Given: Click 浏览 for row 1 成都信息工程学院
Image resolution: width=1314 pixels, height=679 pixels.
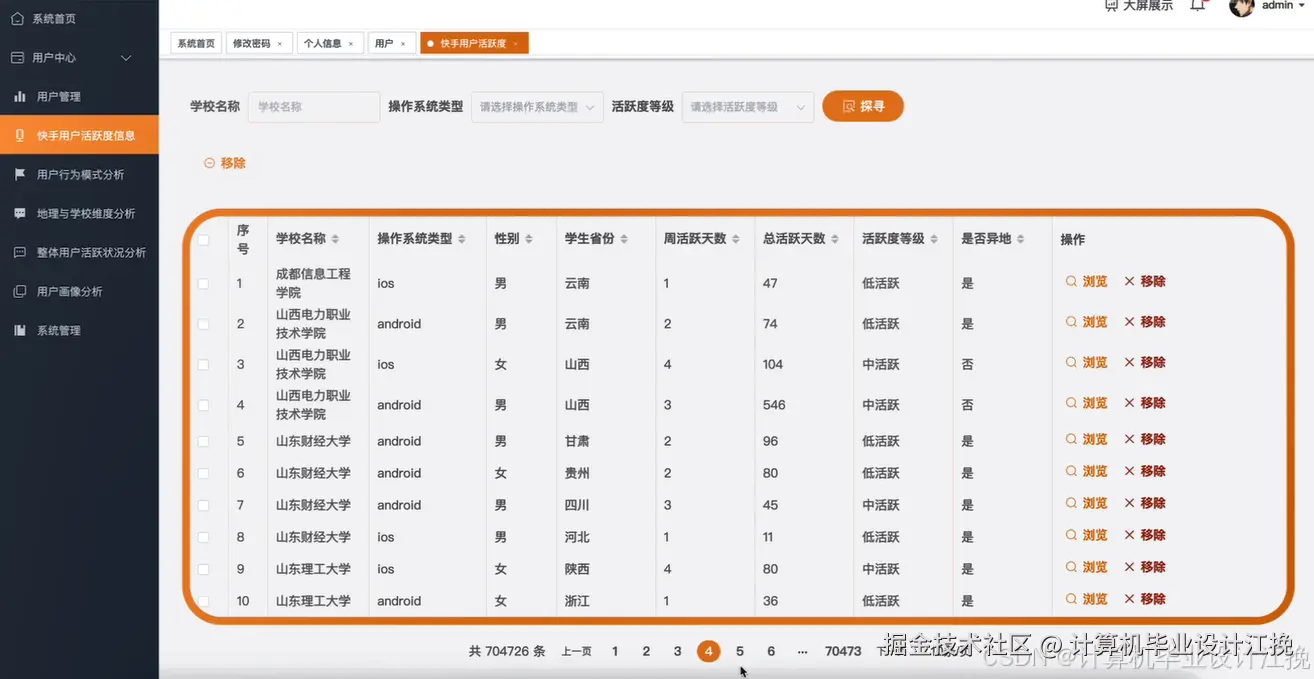Looking at the screenshot, I should point(1087,282).
